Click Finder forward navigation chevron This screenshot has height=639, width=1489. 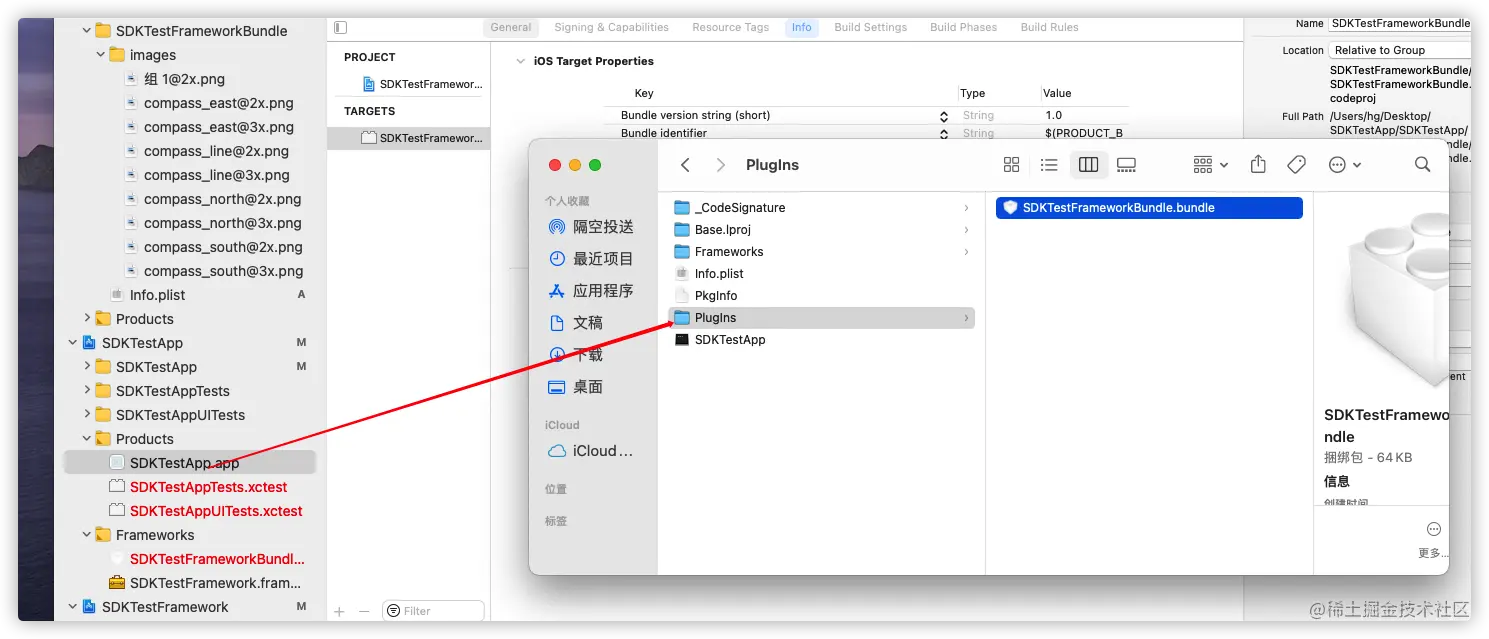coord(720,165)
